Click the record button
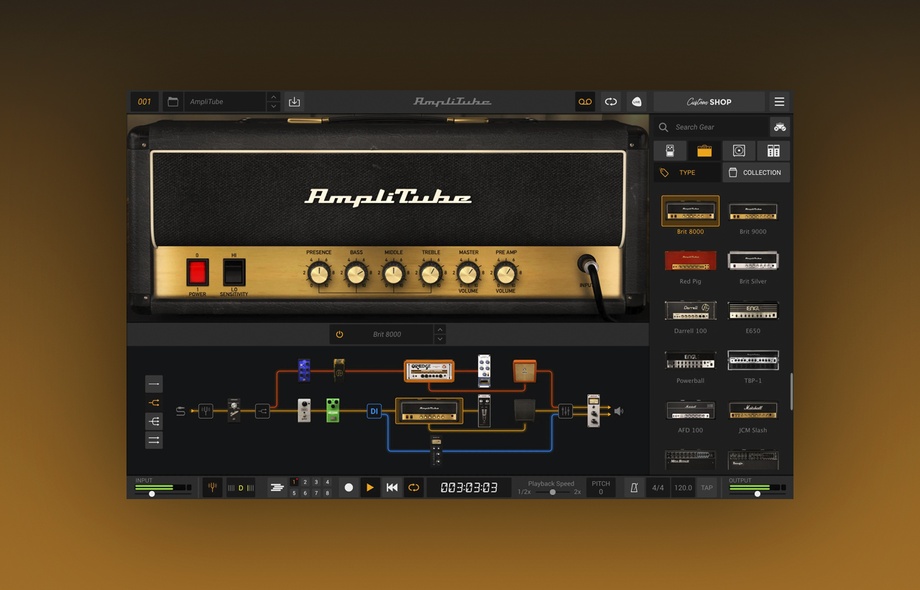This screenshot has width=920, height=590. 349,487
